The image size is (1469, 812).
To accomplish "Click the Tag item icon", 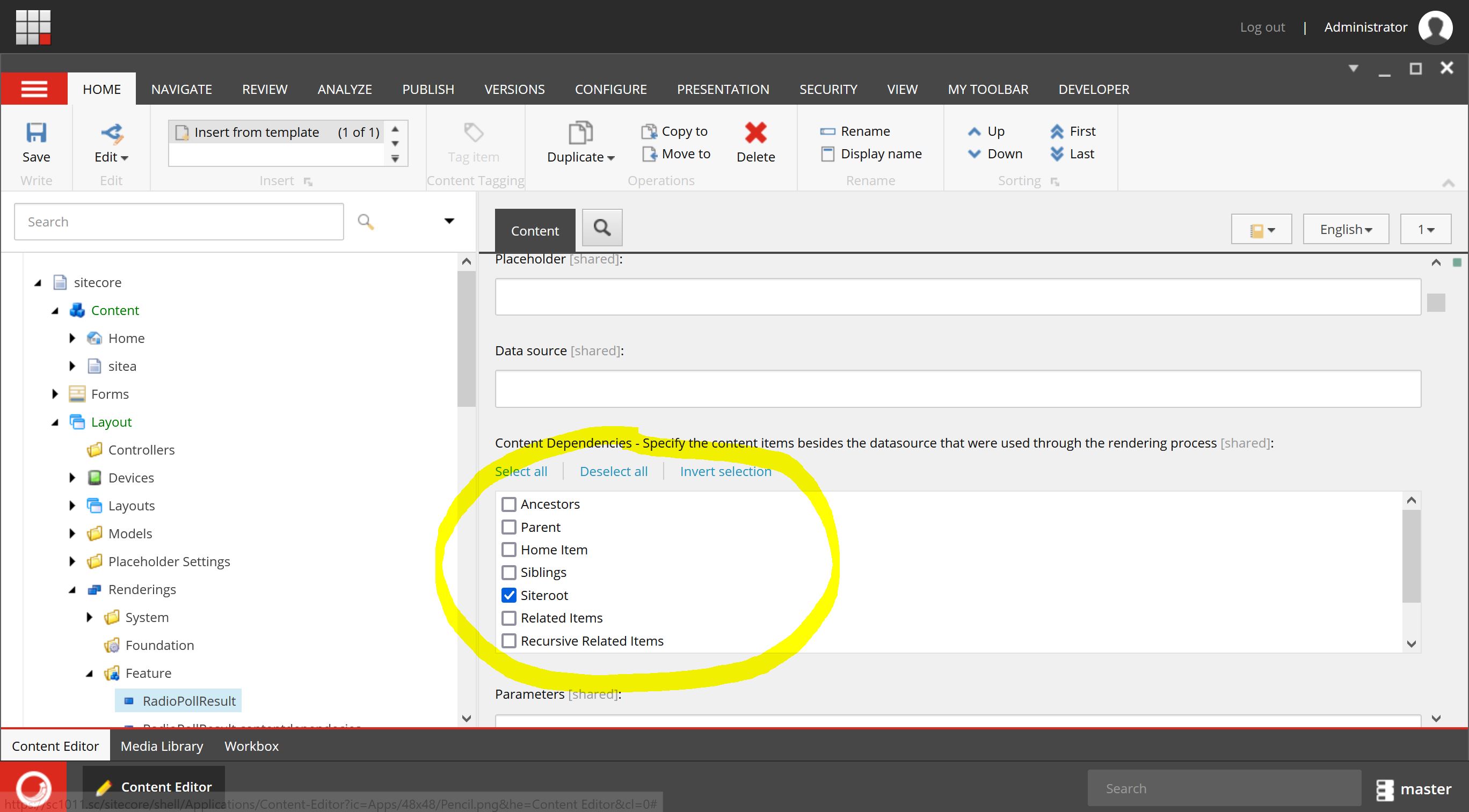I will (x=474, y=133).
